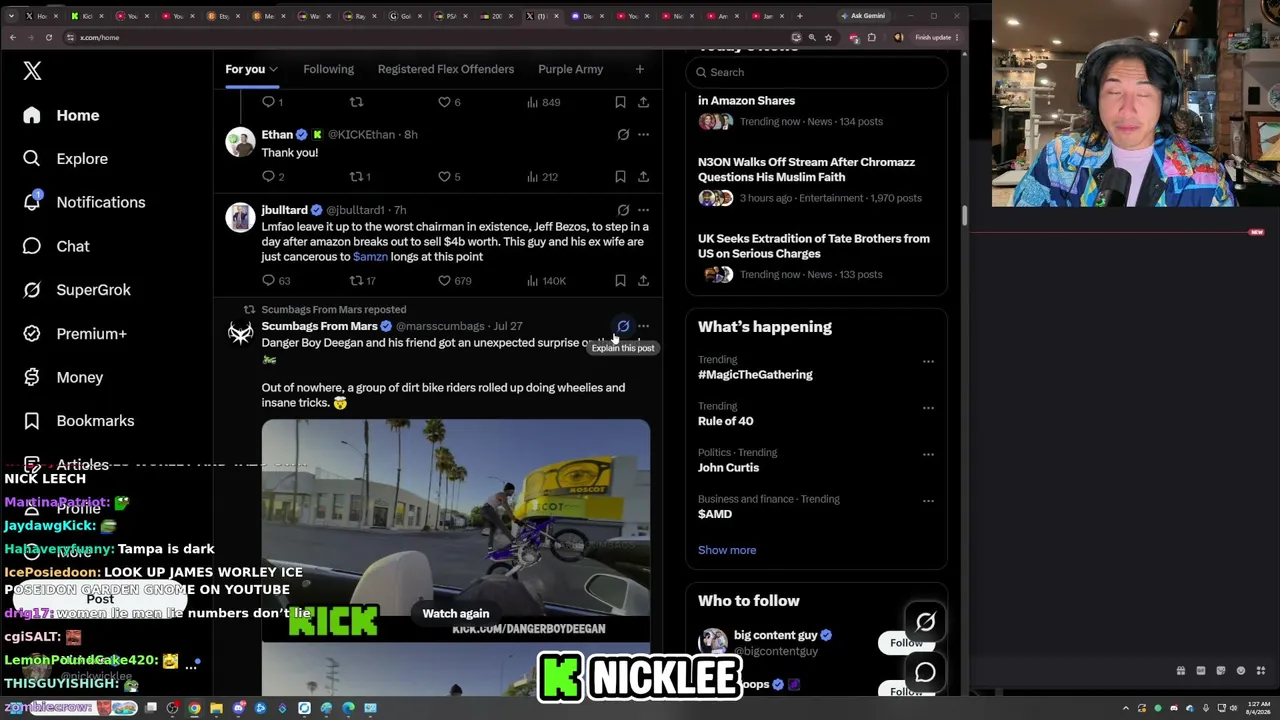Open Chat from the sidebar
This screenshot has width=1280, height=720.
click(x=56, y=246)
